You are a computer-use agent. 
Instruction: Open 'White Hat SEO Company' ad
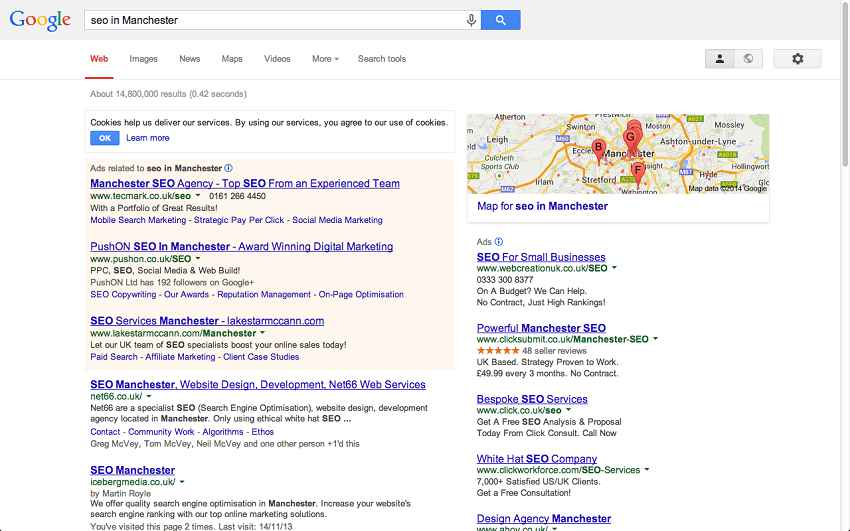[537, 458]
